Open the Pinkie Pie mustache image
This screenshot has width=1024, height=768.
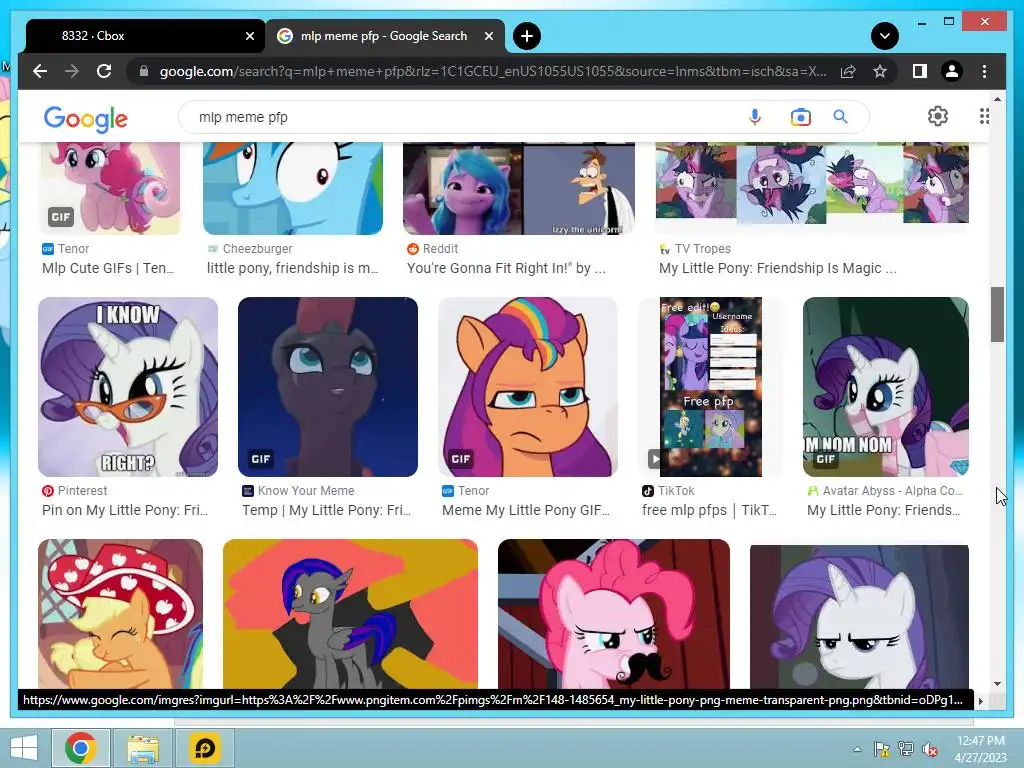pyautogui.click(x=614, y=614)
